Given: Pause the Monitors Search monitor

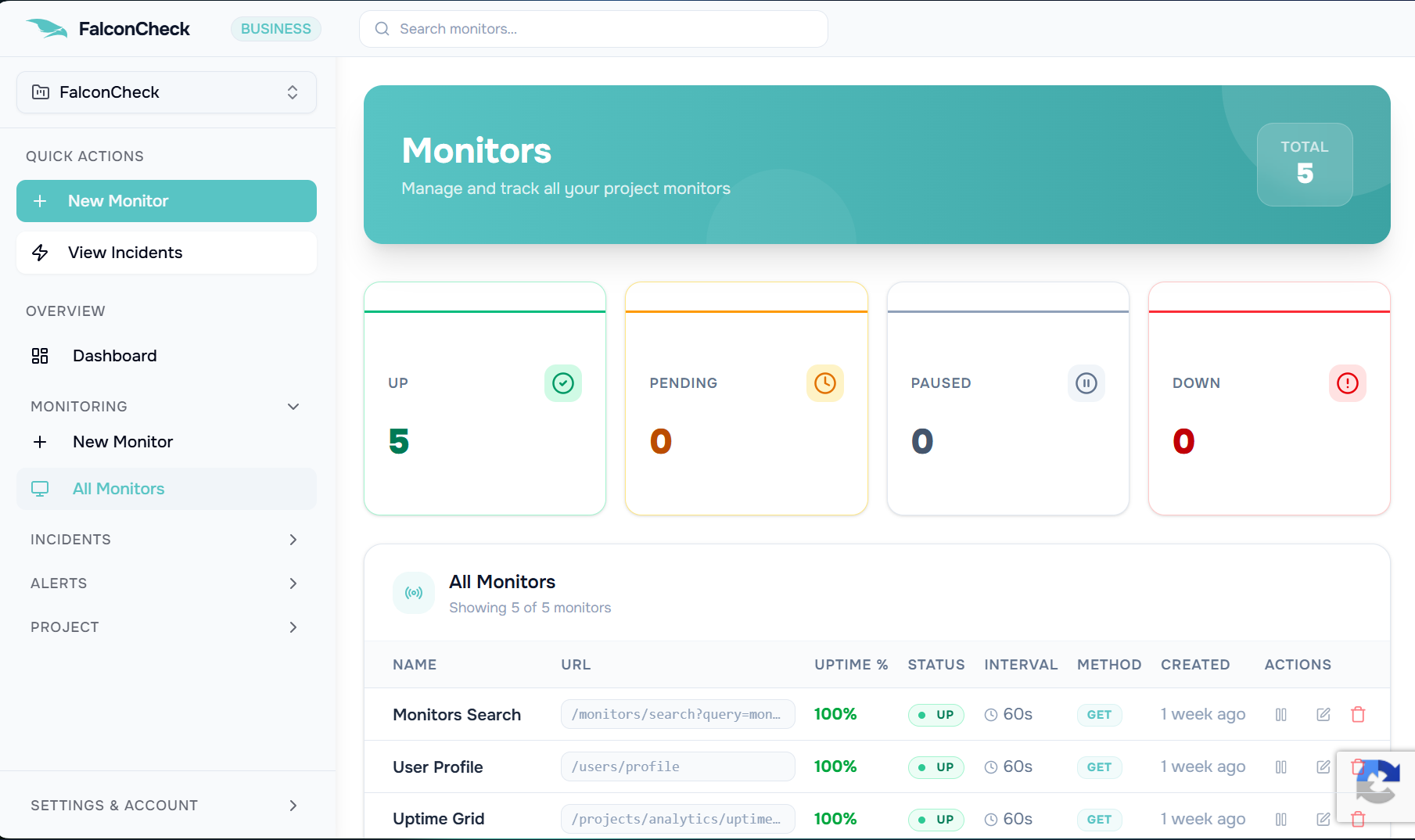Looking at the screenshot, I should [1281, 714].
